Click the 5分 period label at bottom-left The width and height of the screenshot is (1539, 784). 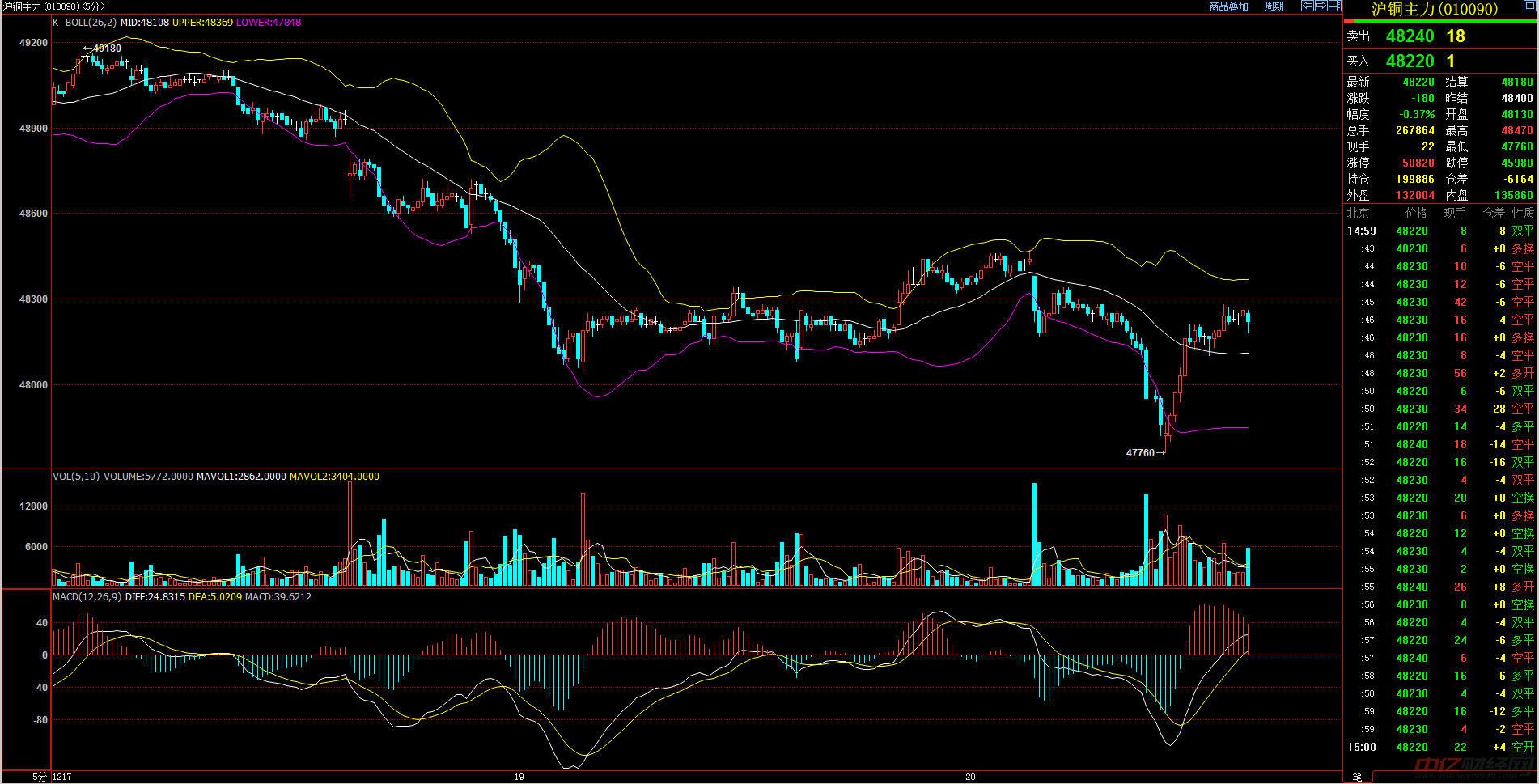tap(40, 777)
